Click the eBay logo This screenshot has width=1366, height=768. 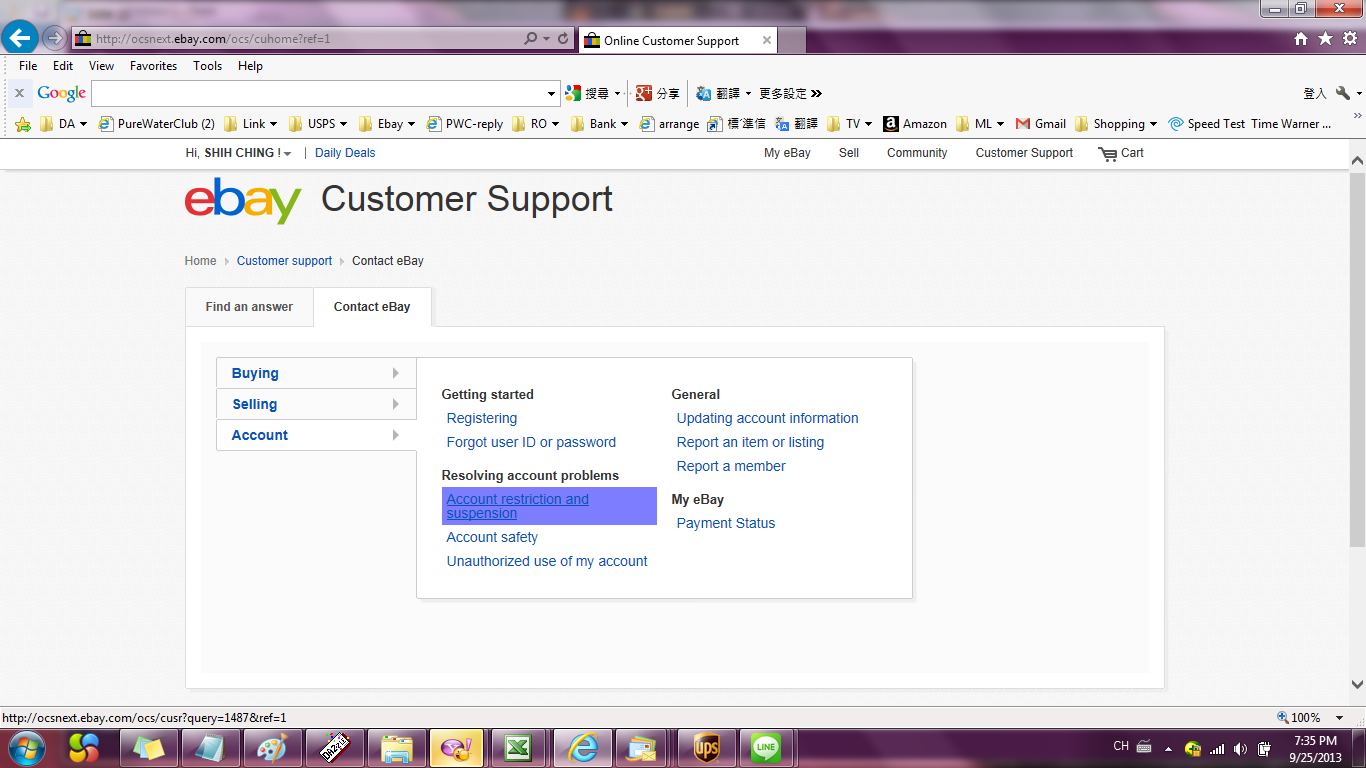(x=243, y=200)
